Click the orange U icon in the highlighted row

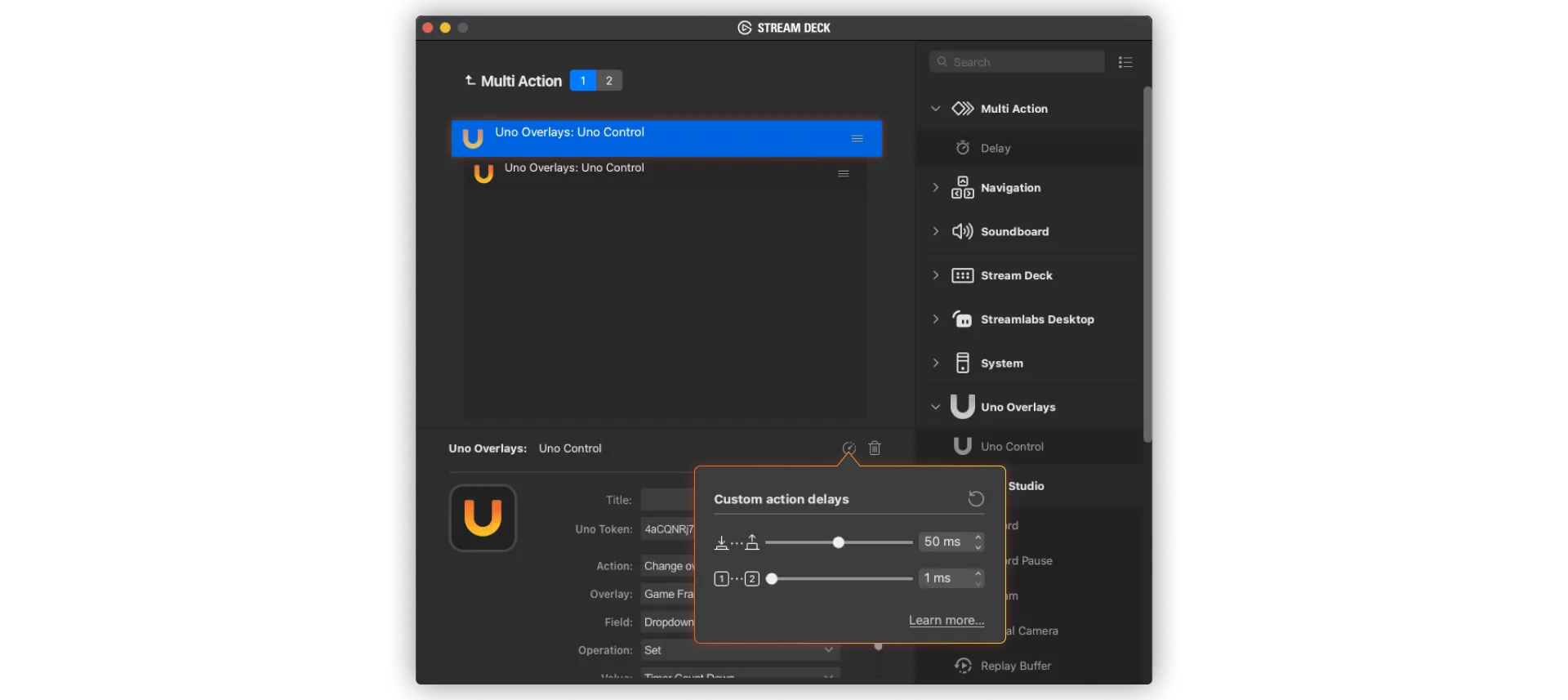click(x=473, y=139)
